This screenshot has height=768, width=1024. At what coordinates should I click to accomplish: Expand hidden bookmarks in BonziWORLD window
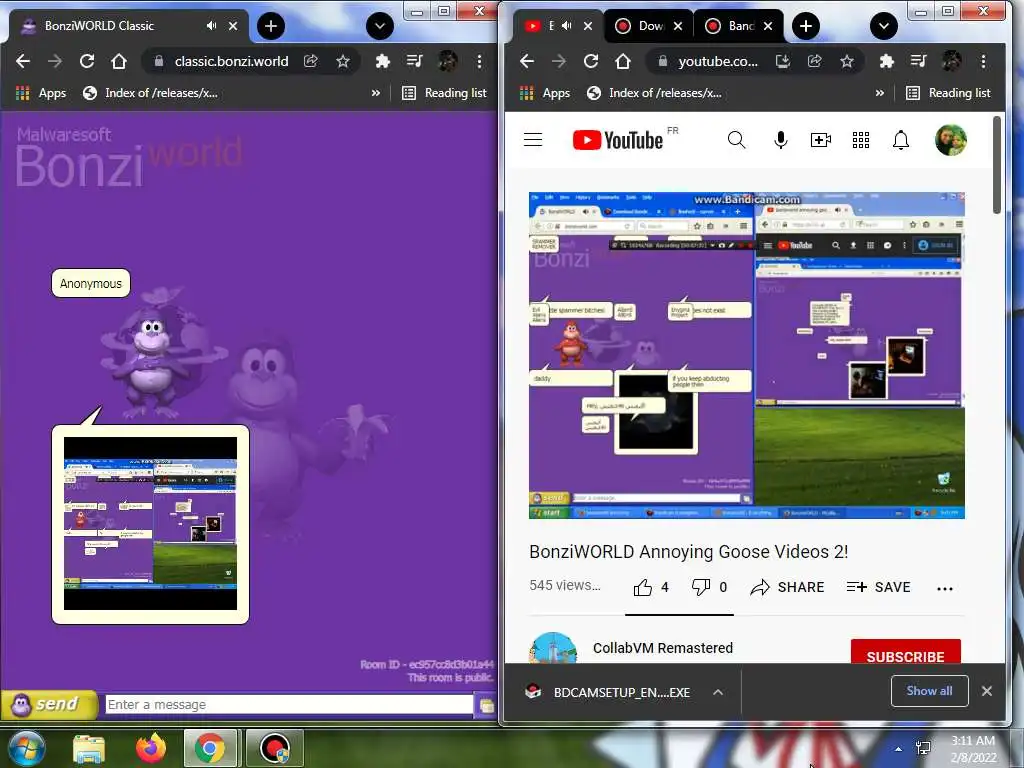[376, 93]
